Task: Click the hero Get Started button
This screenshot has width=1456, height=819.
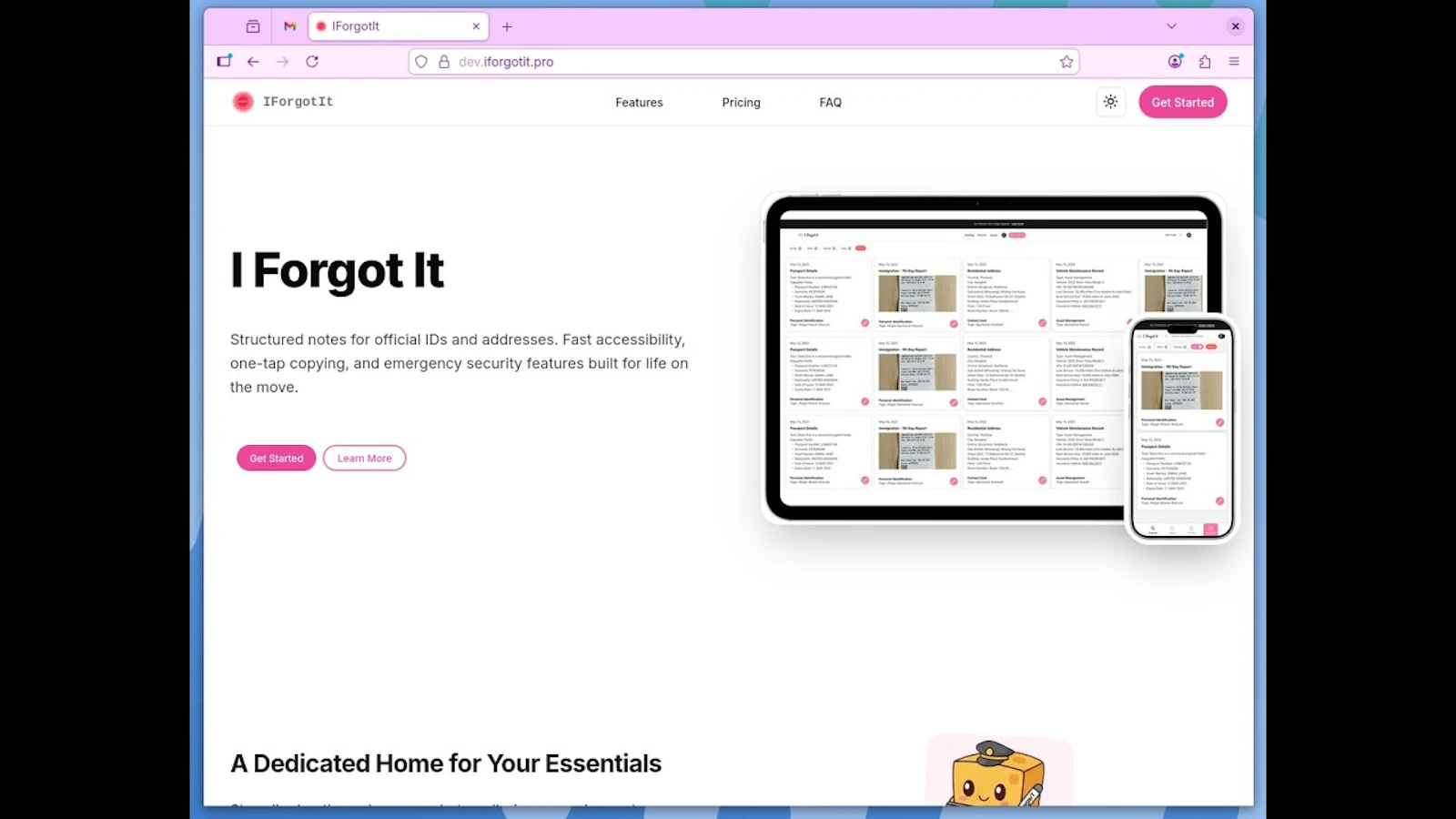Action: tap(276, 458)
